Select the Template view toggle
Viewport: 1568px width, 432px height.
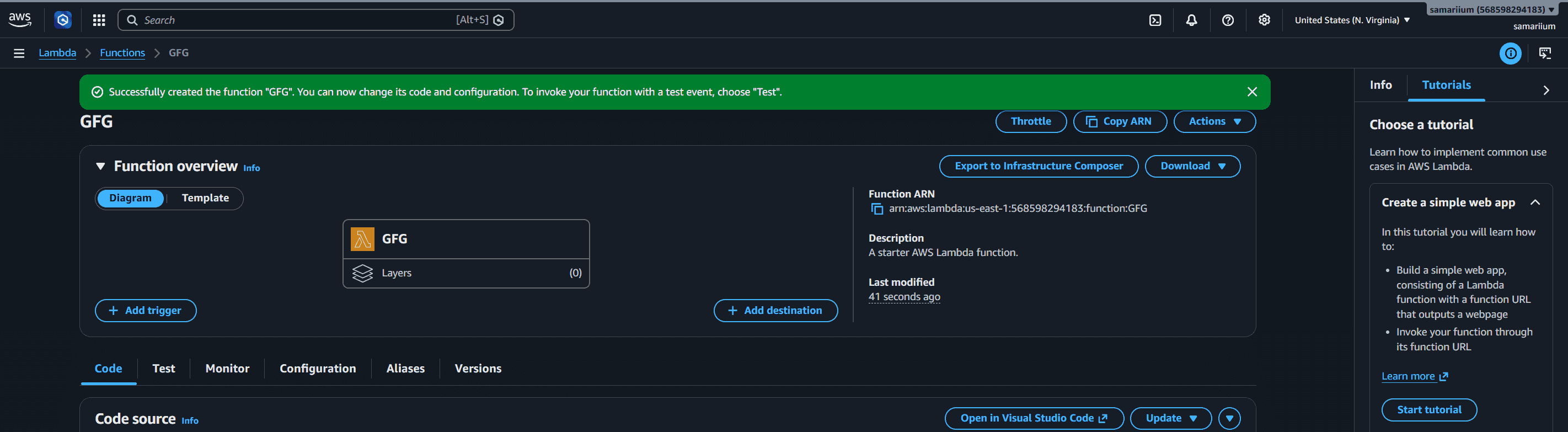point(205,198)
